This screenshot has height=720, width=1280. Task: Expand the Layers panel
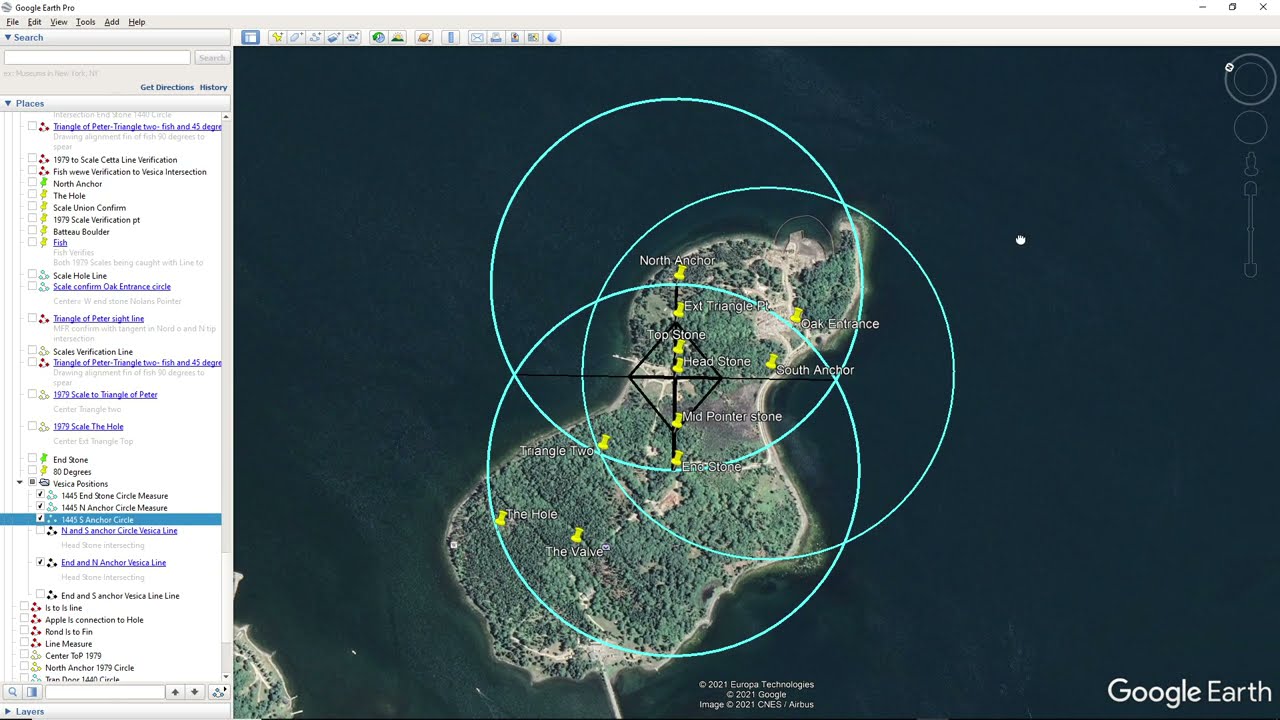click(8, 711)
